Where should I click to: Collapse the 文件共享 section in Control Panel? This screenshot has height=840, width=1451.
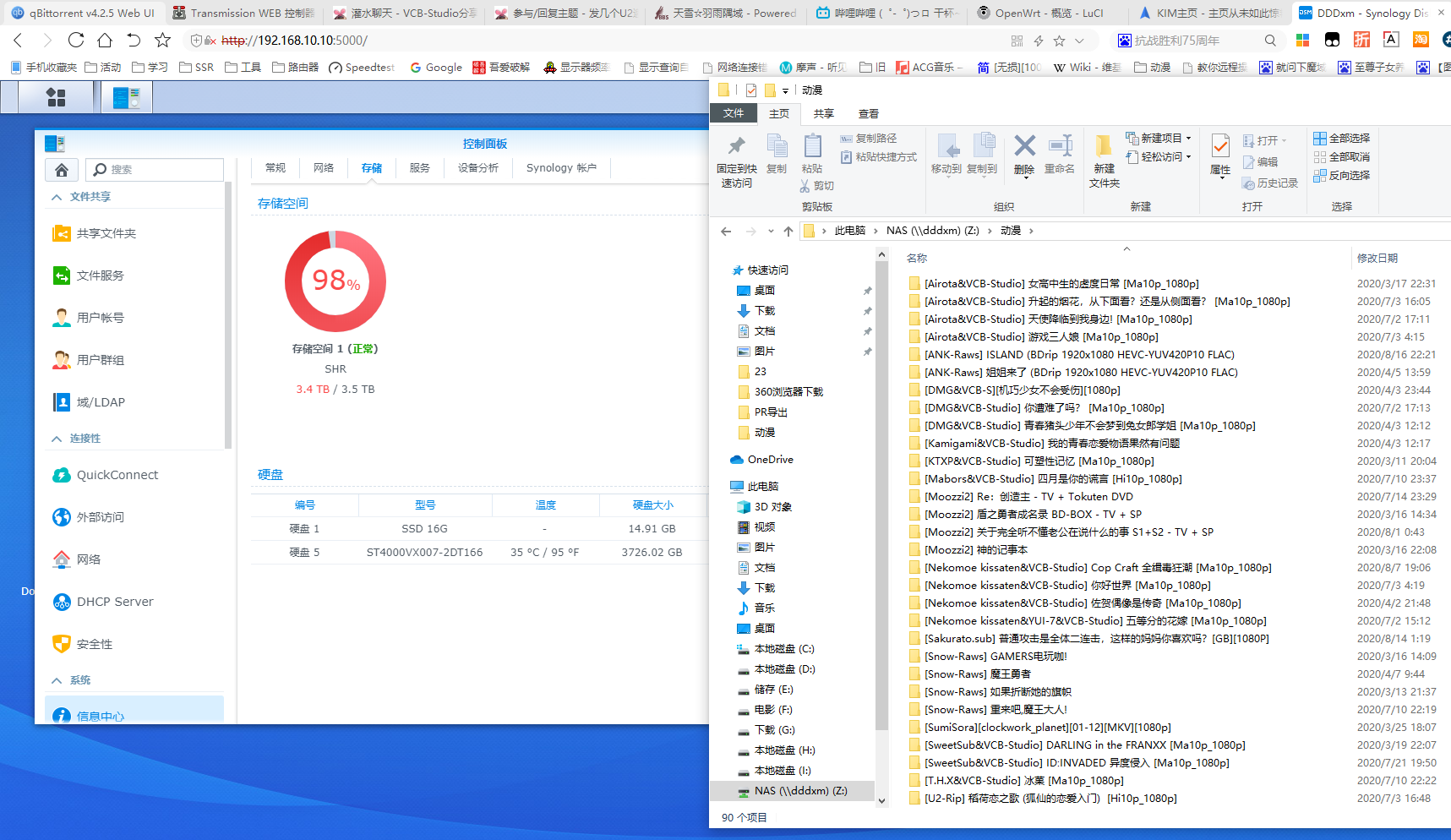click(57, 197)
